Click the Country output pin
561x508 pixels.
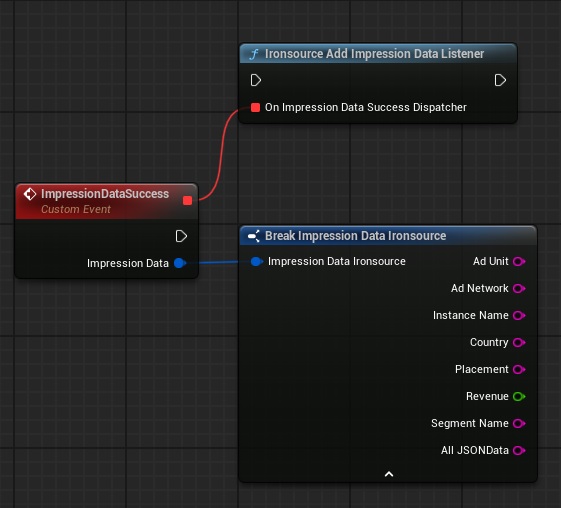click(x=519, y=342)
